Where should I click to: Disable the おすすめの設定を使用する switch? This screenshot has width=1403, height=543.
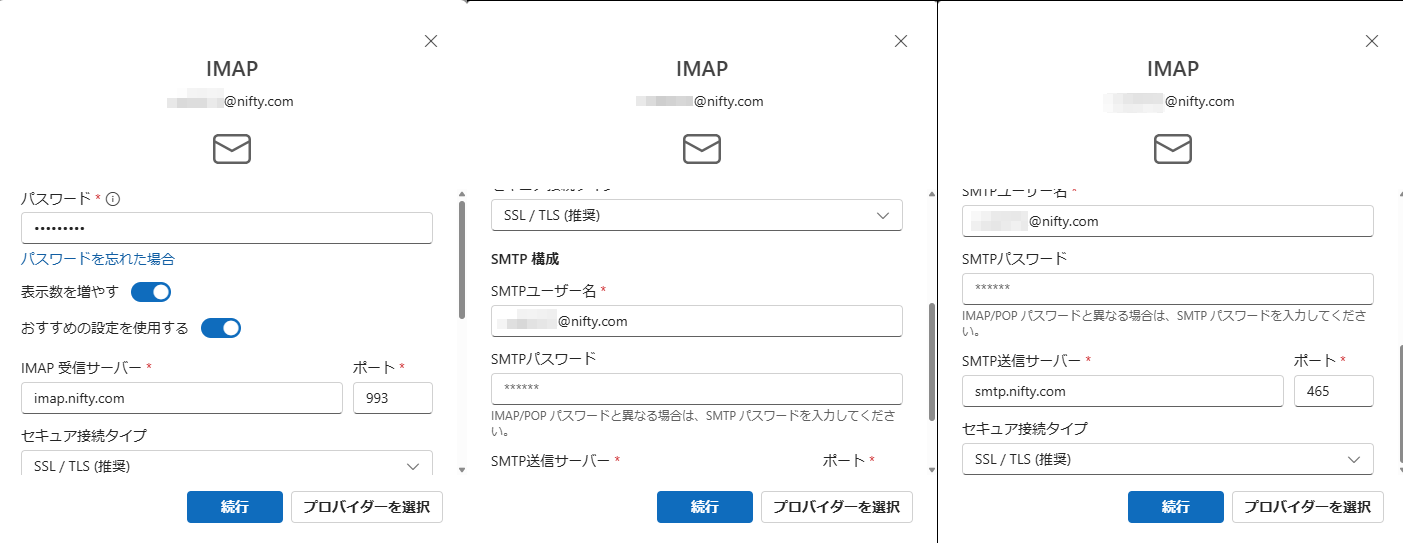click(221, 328)
